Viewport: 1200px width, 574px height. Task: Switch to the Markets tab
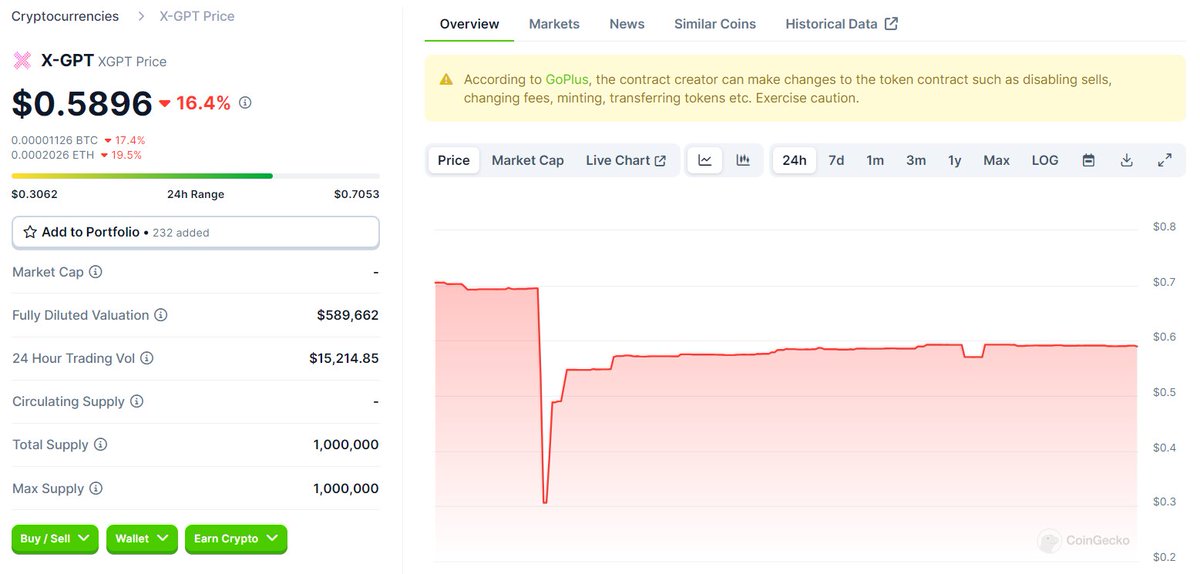[x=554, y=23]
